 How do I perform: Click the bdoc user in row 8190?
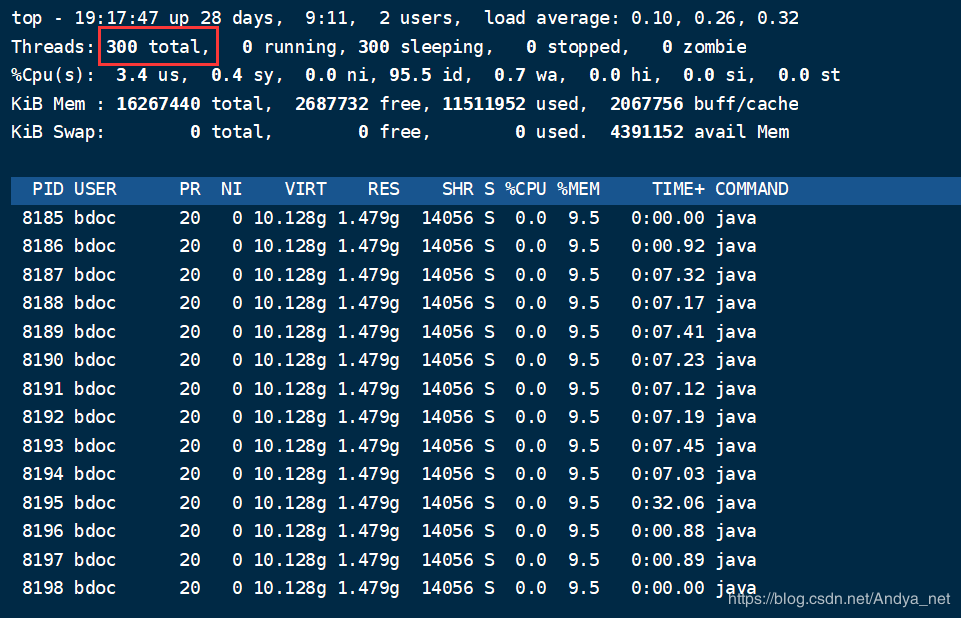pos(95,360)
